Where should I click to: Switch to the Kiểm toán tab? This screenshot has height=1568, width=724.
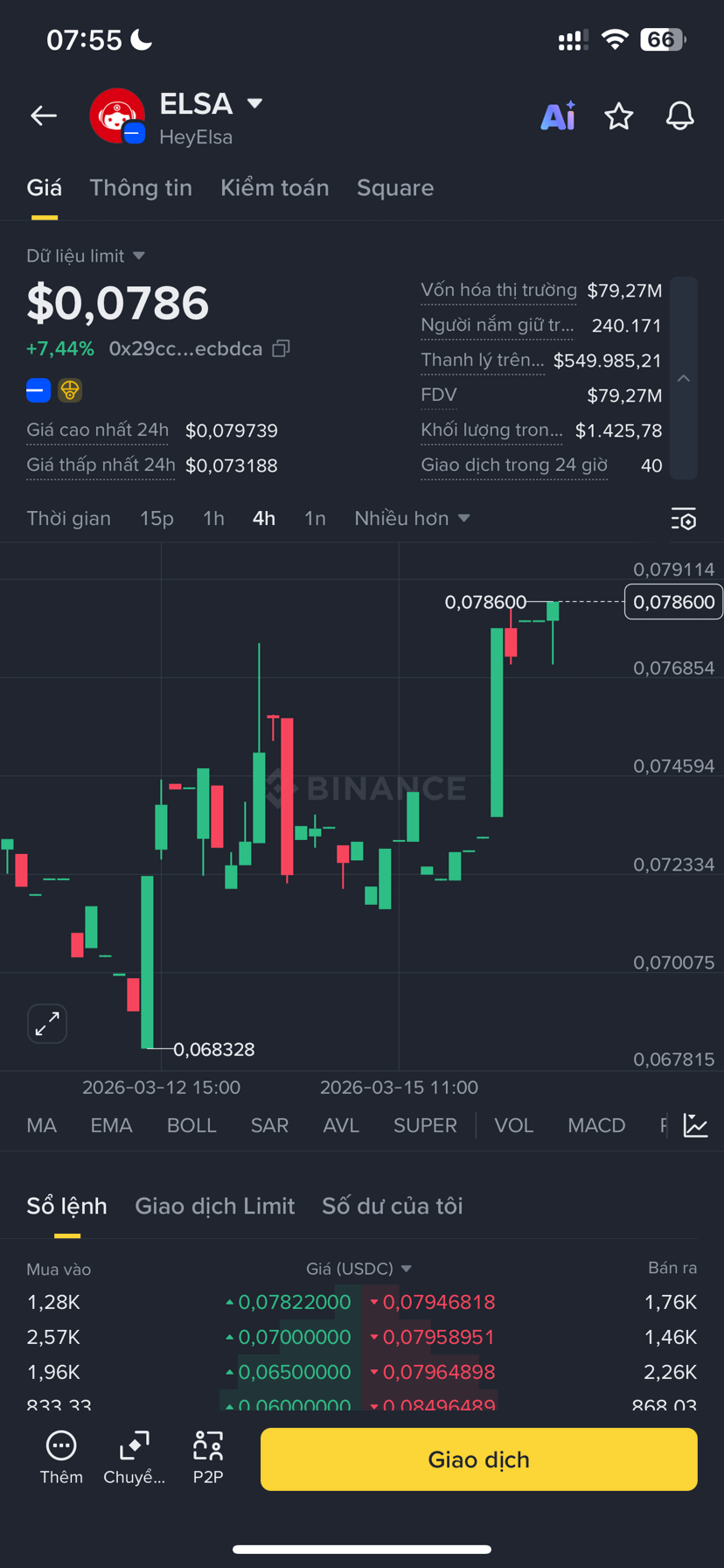(275, 188)
